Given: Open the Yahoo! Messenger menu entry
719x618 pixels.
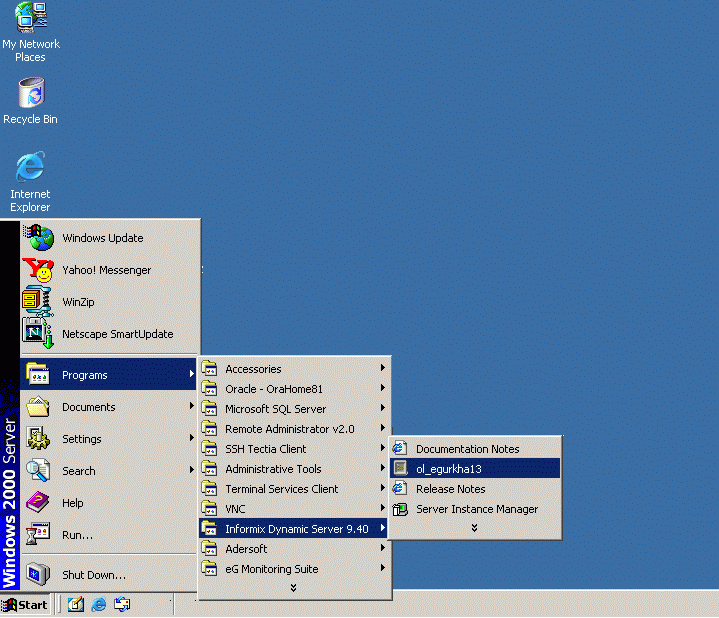Looking at the screenshot, I should [110, 270].
